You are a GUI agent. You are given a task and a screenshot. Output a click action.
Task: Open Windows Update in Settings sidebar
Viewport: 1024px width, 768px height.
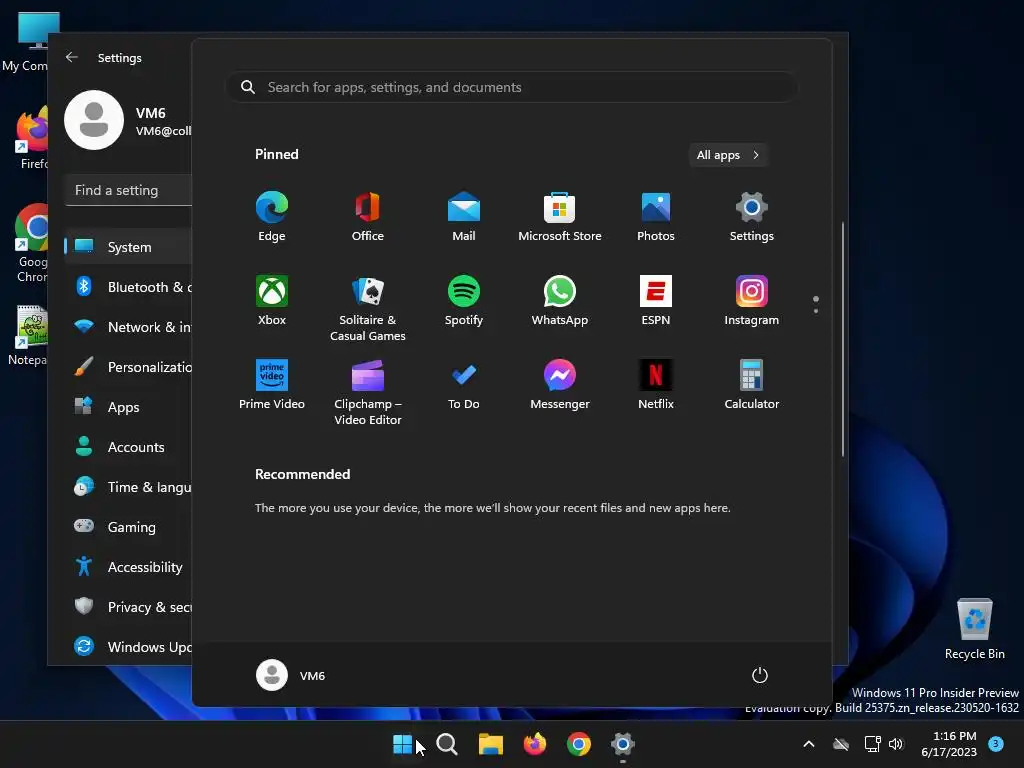[x=128, y=647]
